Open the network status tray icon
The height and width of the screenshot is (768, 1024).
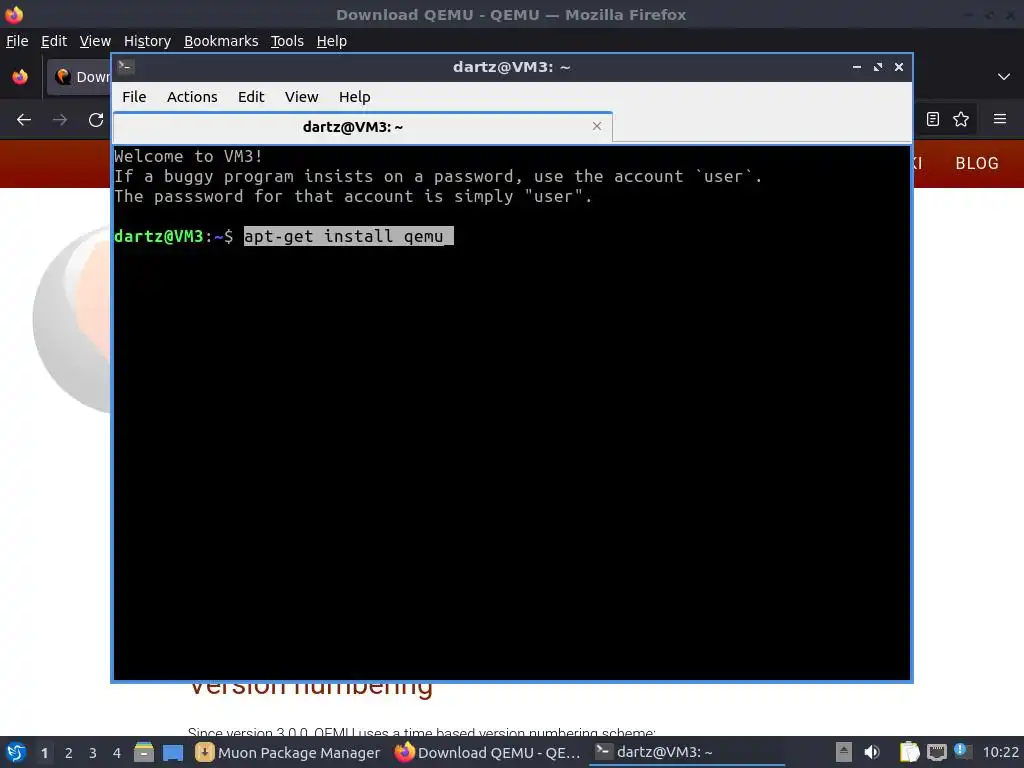[936, 752]
